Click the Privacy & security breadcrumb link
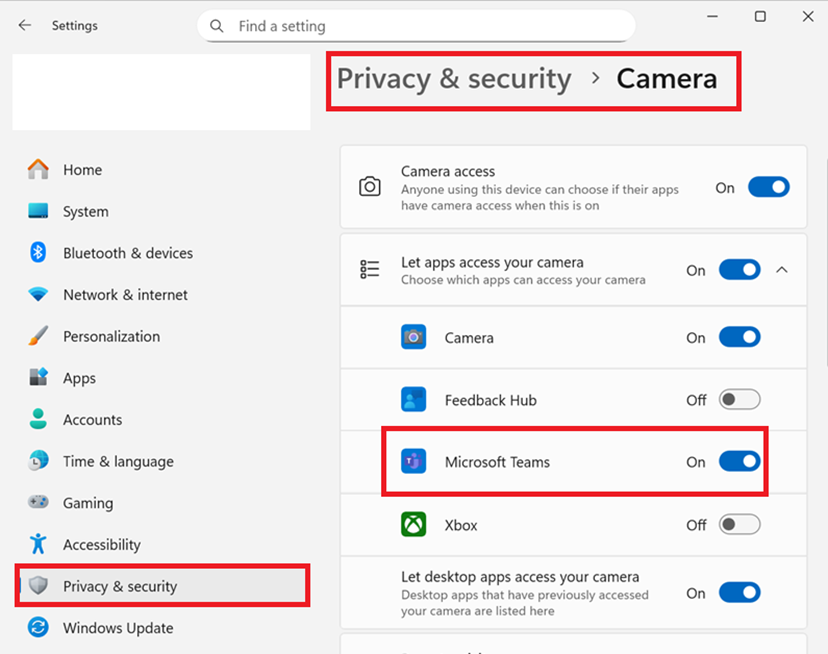The width and height of the screenshot is (828, 654). 454,79
